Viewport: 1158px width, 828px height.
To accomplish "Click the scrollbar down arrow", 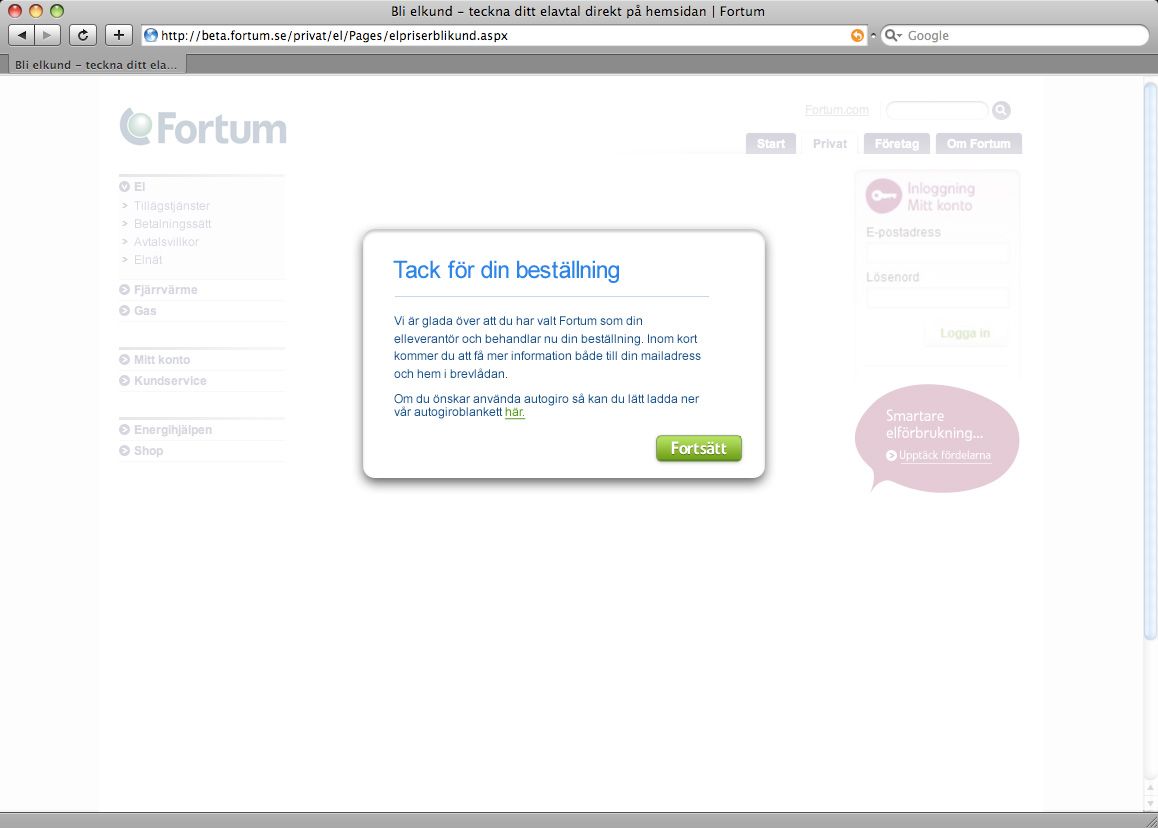I will point(1150,804).
